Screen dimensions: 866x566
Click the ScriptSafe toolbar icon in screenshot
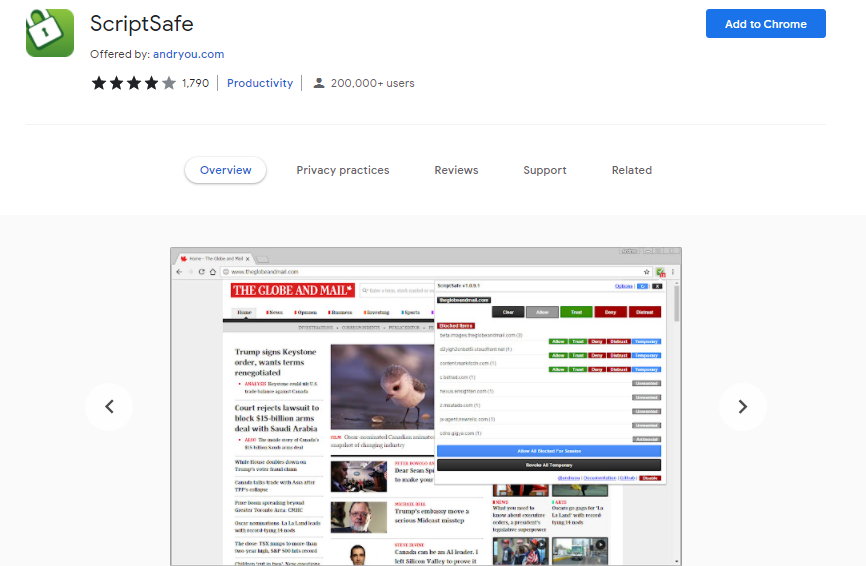click(x=660, y=272)
